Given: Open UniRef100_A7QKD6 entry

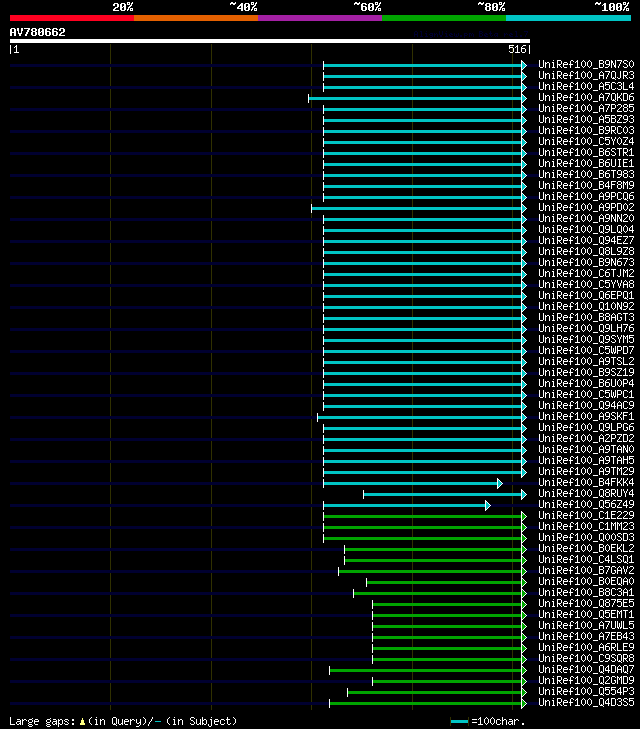Looking at the screenshot, I should click(x=586, y=97).
